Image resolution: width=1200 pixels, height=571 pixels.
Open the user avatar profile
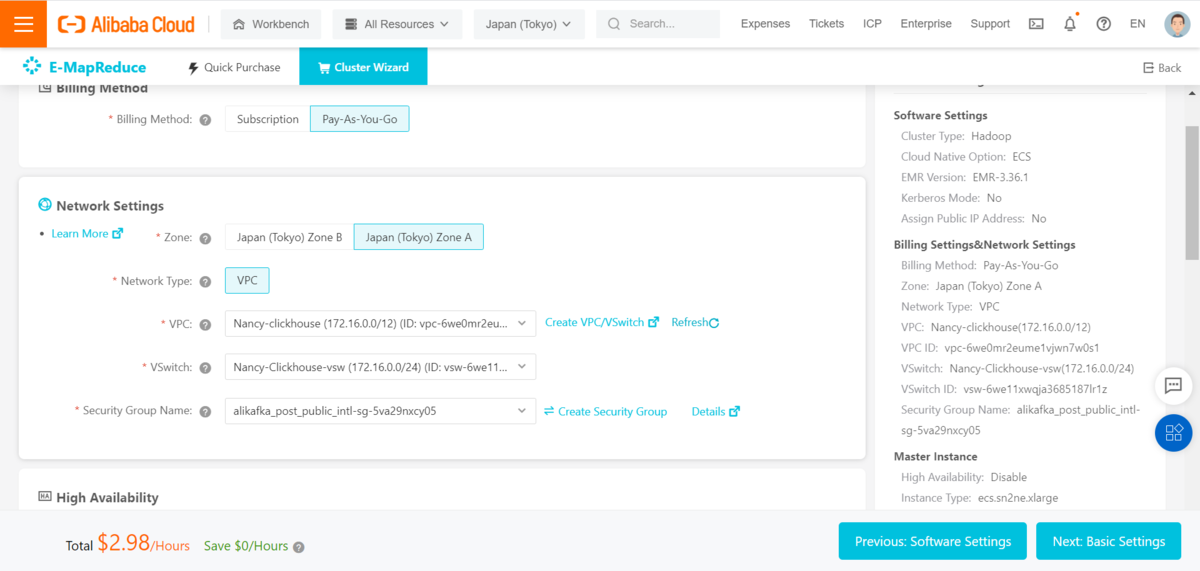pyautogui.click(x=1177, y=24)
